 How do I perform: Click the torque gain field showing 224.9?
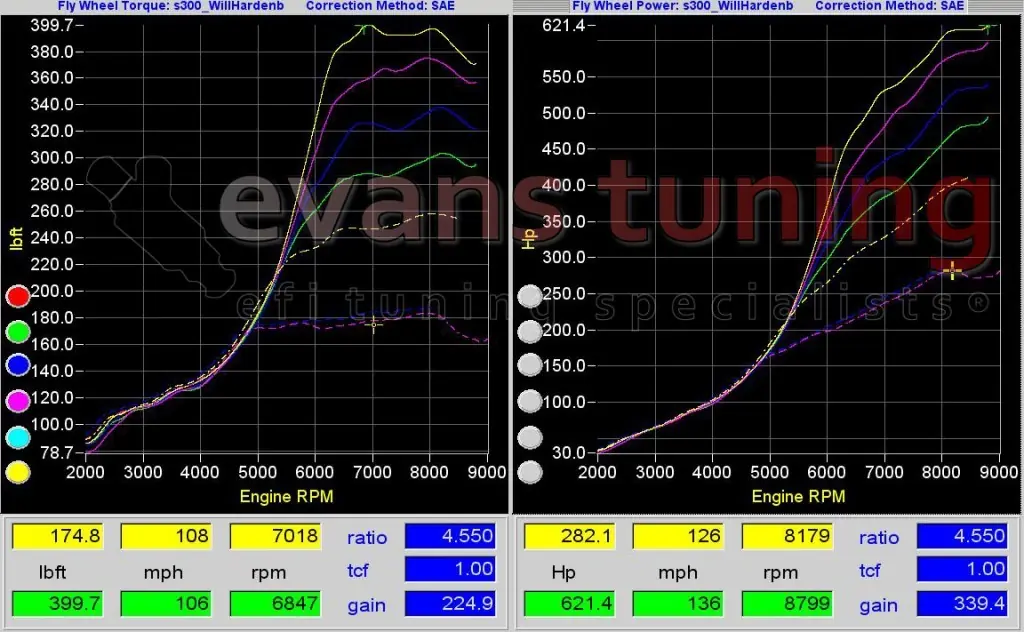[450, 603]
